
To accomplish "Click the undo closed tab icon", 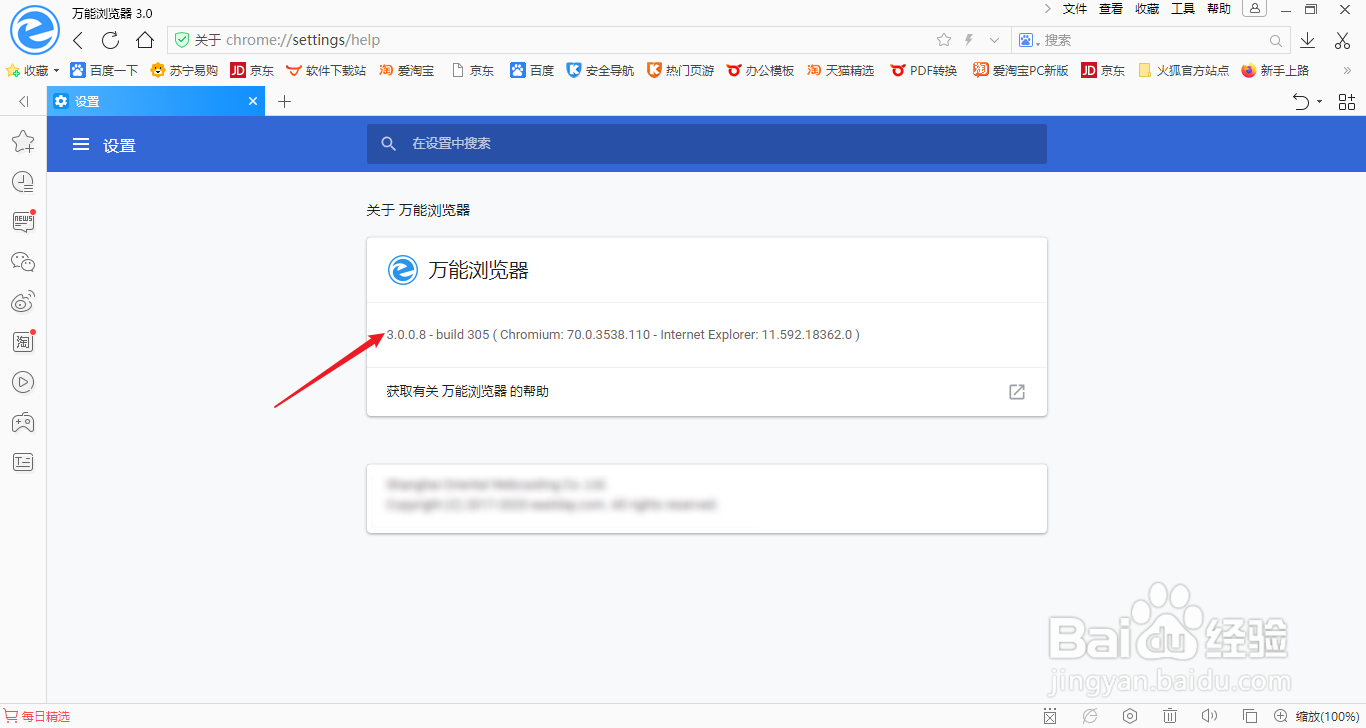I will click(1301, 101).
